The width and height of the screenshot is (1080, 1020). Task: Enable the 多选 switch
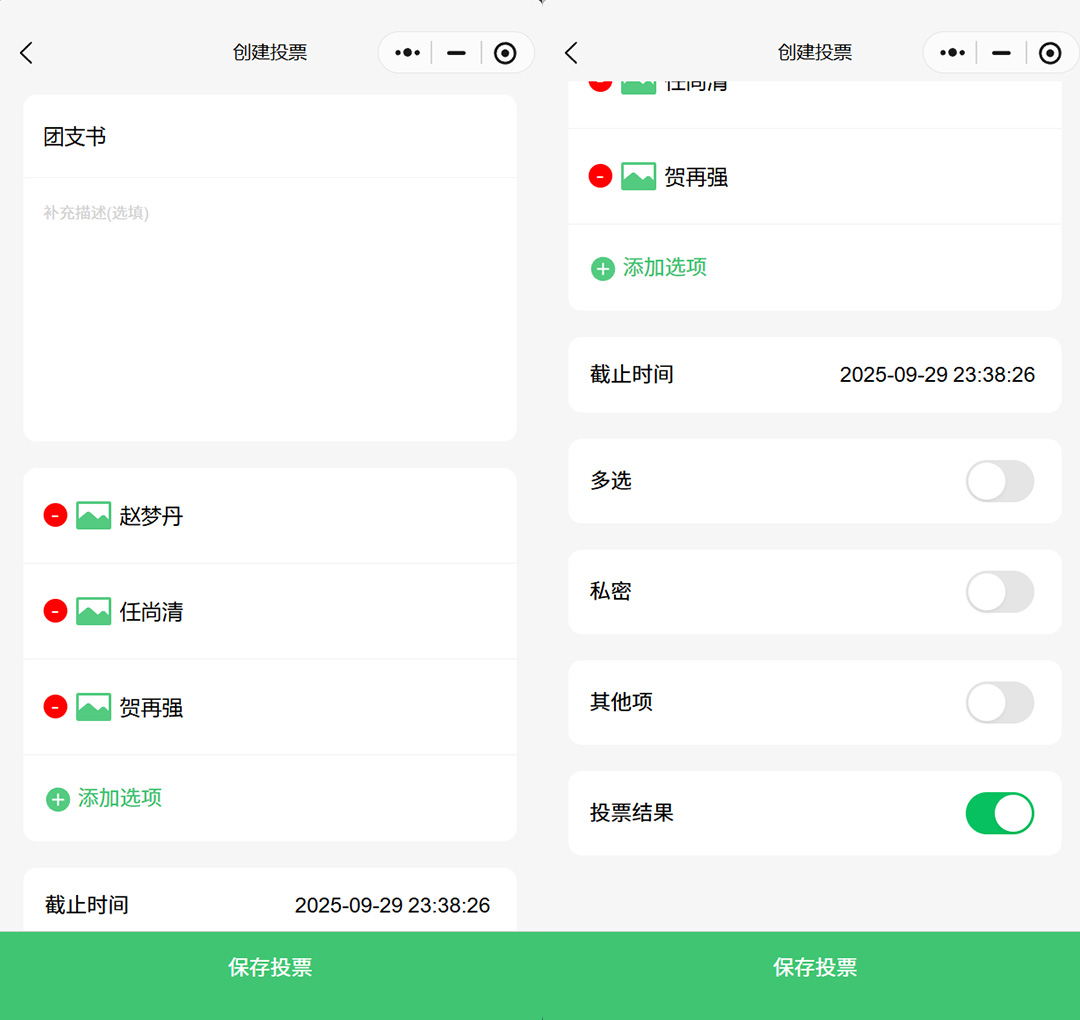(x=999, y=481)
